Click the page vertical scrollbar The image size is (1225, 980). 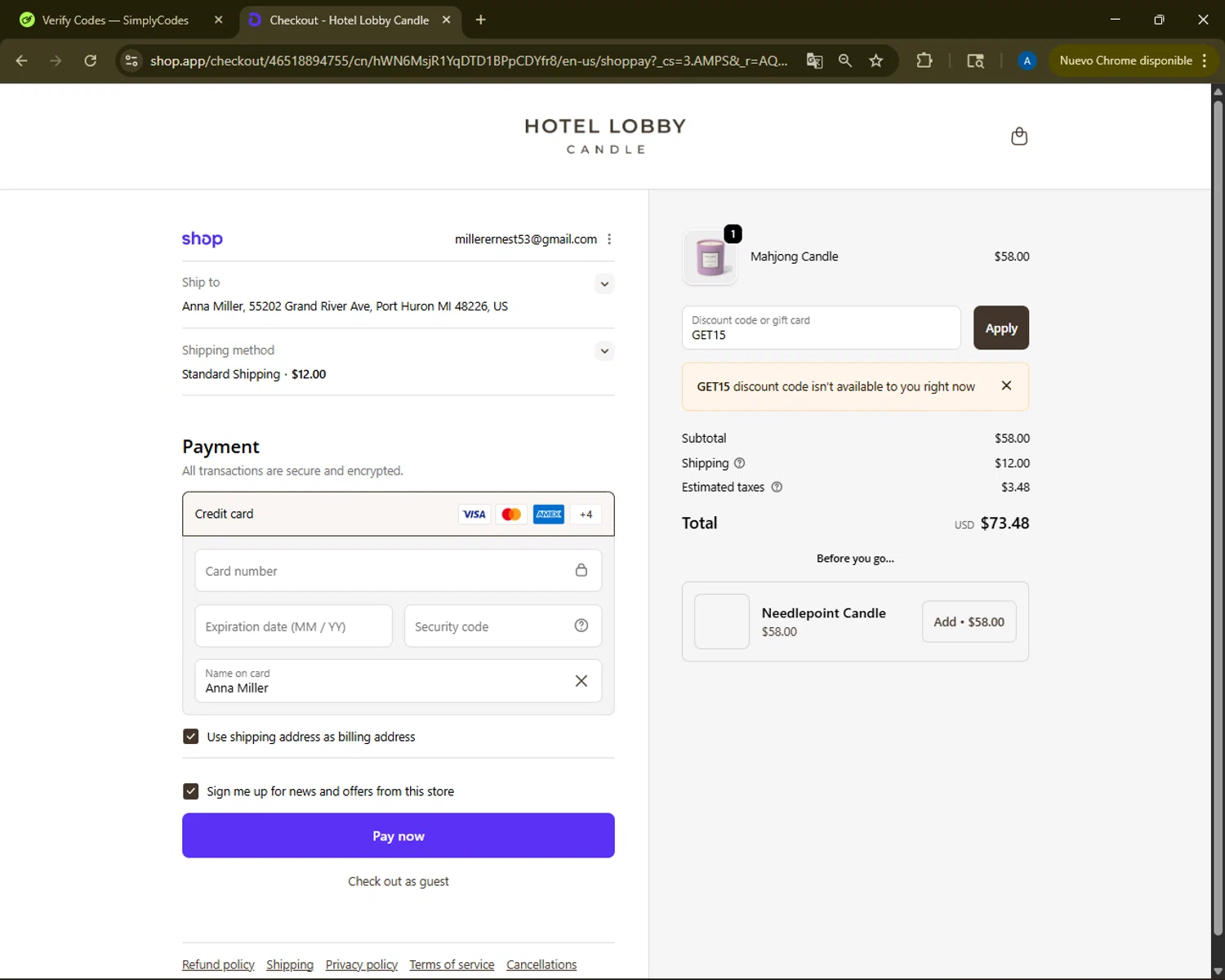[x=1218, y=516]
